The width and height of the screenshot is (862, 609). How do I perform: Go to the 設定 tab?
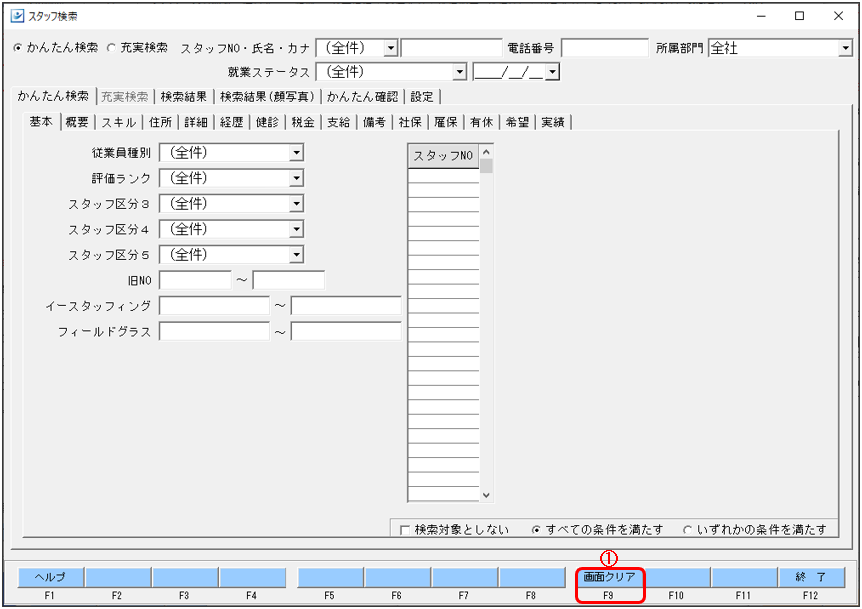coord(422,97)
